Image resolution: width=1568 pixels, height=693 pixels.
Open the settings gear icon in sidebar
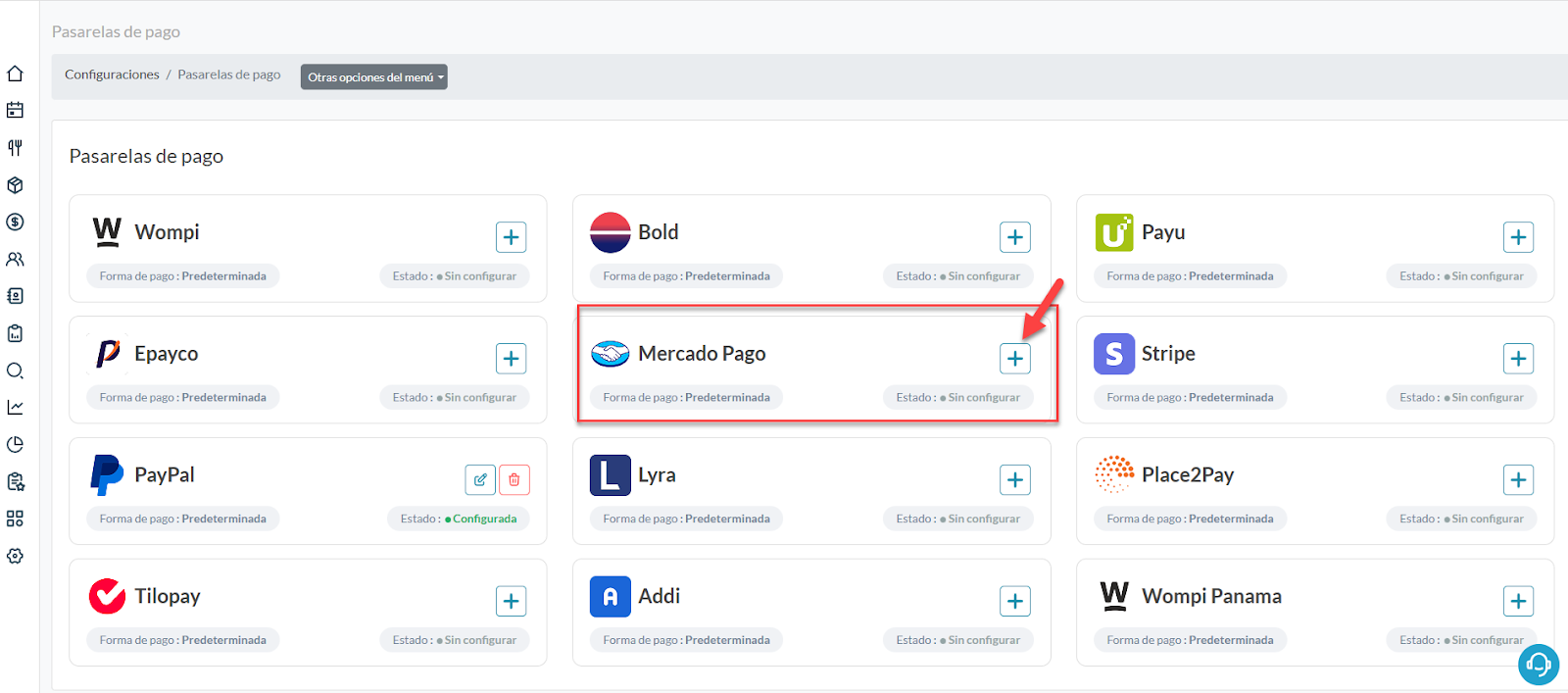[x=15, y=556]
